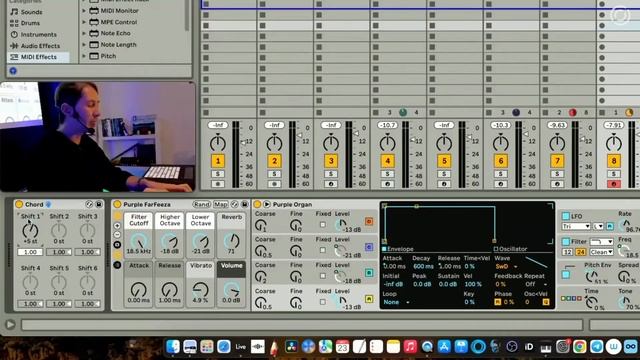The height and width of the screenshot is (360, 640).
Task: Open the envelope Loop None dropdown
Action: (x=396, y=302)
